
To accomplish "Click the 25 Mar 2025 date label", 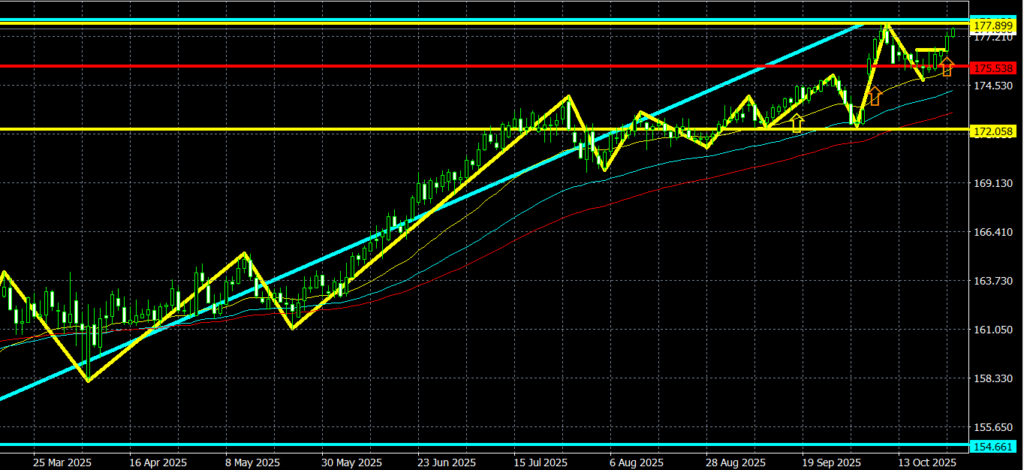I will pyautogui.click(x=62, y=463).
